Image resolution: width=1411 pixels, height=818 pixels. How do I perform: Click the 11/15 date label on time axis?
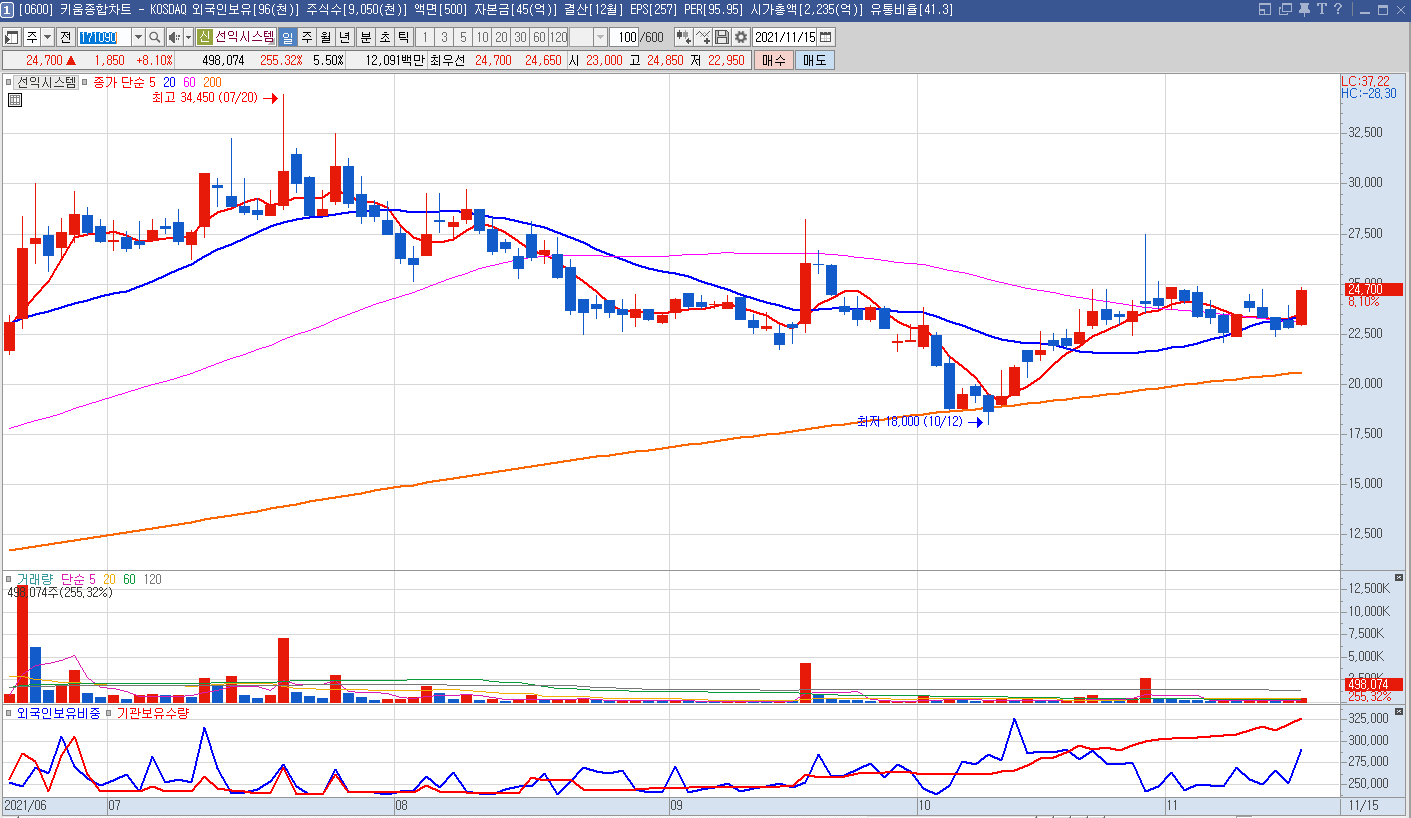(1361, 804)
